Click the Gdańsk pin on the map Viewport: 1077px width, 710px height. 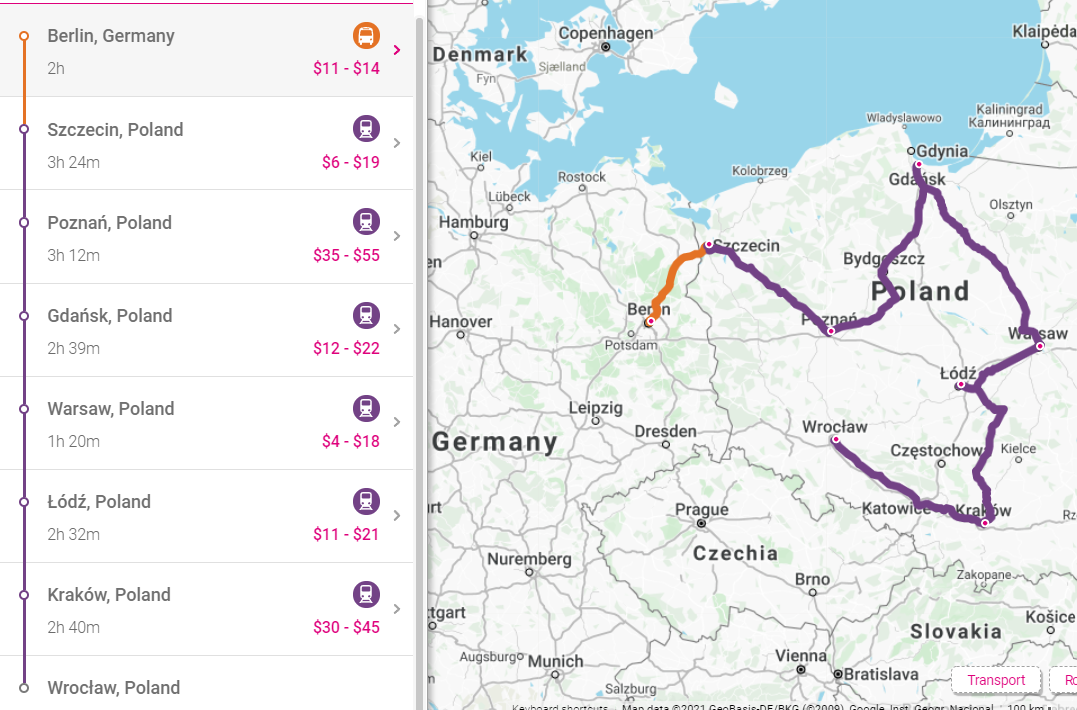coord(918,165)
